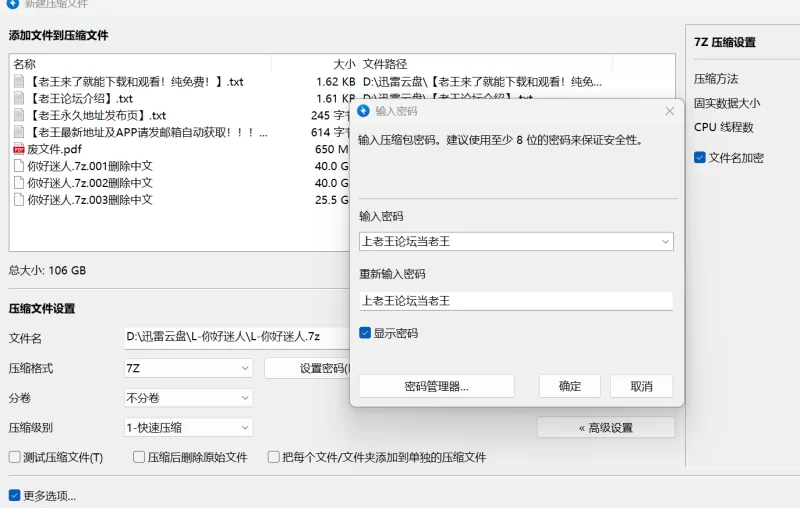Open the 密码管理器 button

coord(436,386)
